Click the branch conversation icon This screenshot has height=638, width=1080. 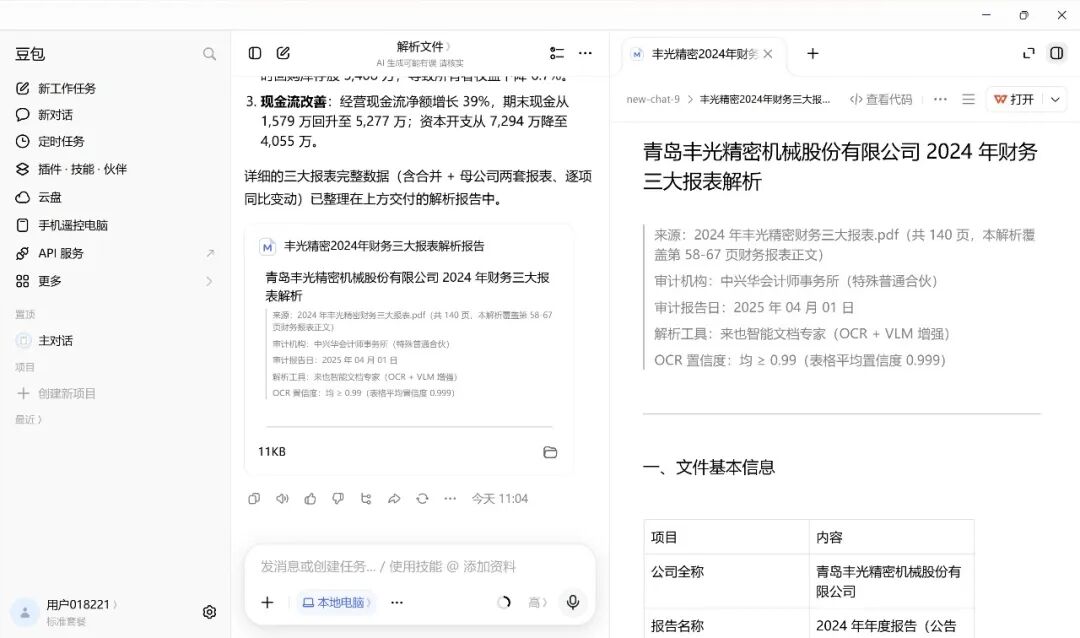click(366, 498)
